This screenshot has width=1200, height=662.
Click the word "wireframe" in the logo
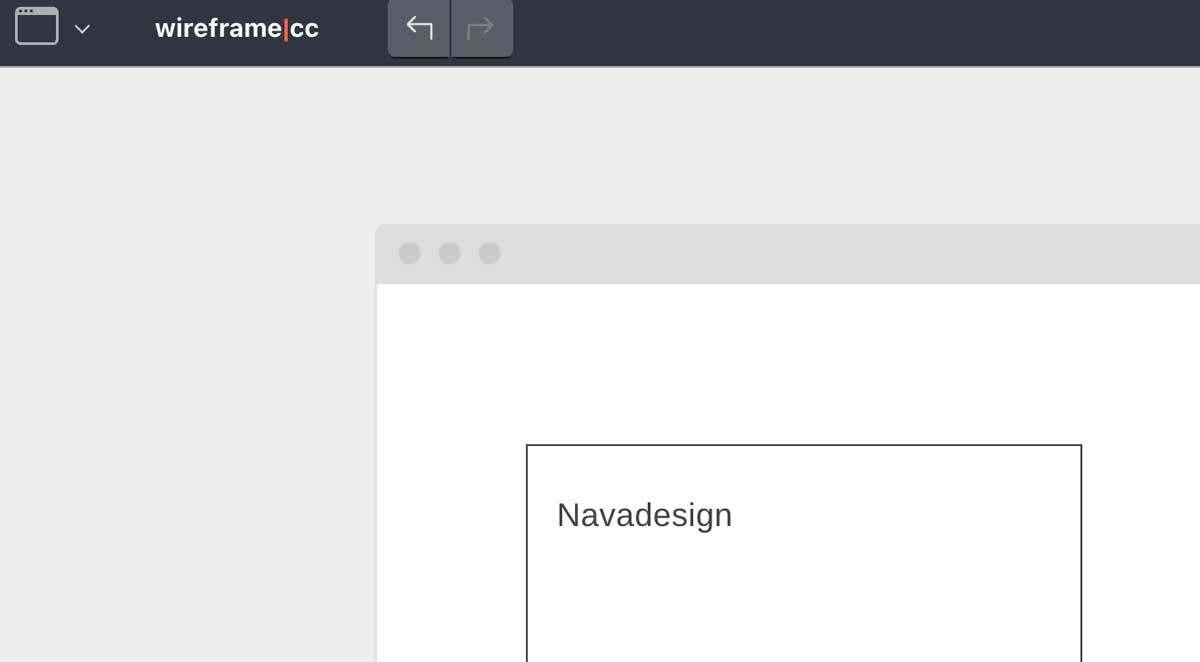coord(217,28)
